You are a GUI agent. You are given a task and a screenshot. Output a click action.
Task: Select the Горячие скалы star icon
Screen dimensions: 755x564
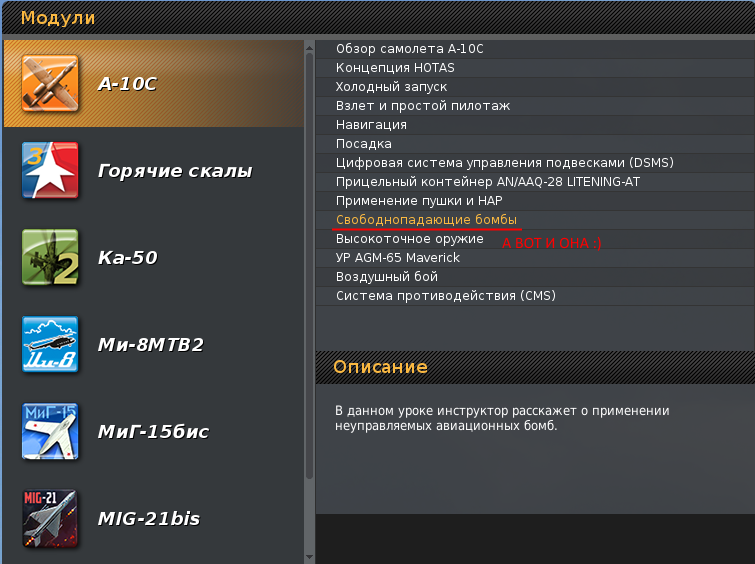click(x=50, y=171)
